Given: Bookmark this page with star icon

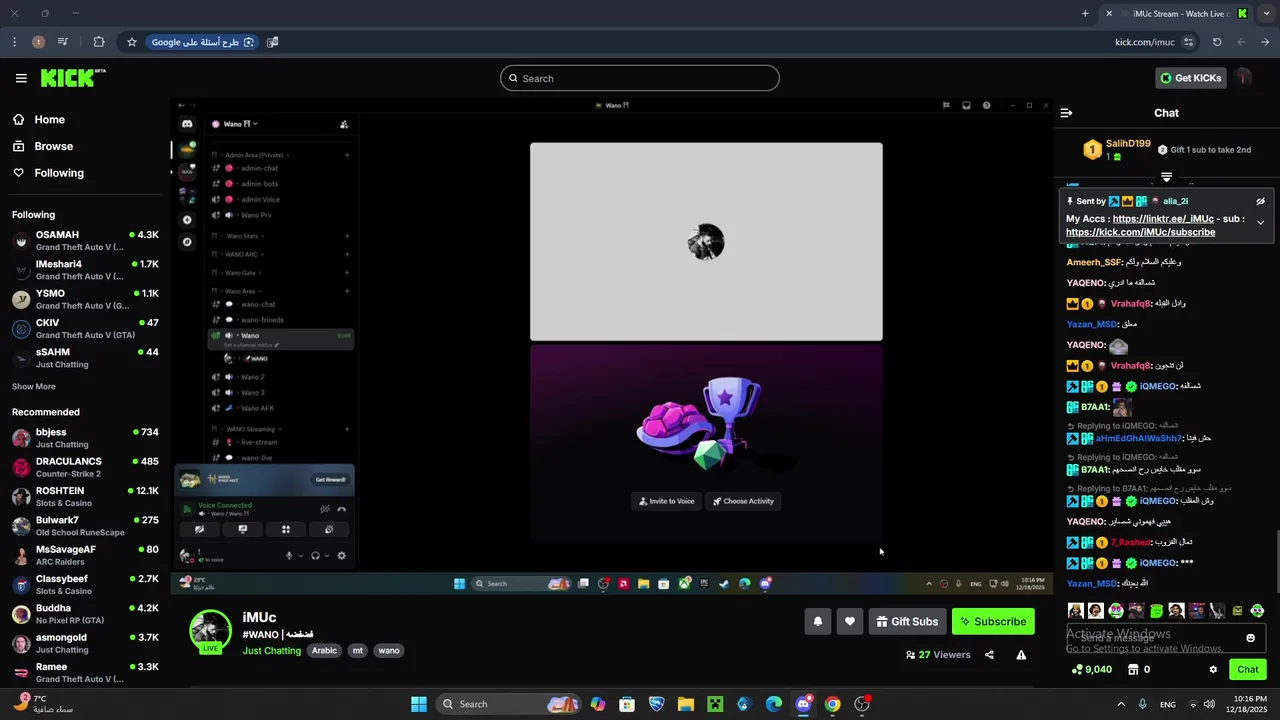Looking at the screenshot, I should [131, 42].
